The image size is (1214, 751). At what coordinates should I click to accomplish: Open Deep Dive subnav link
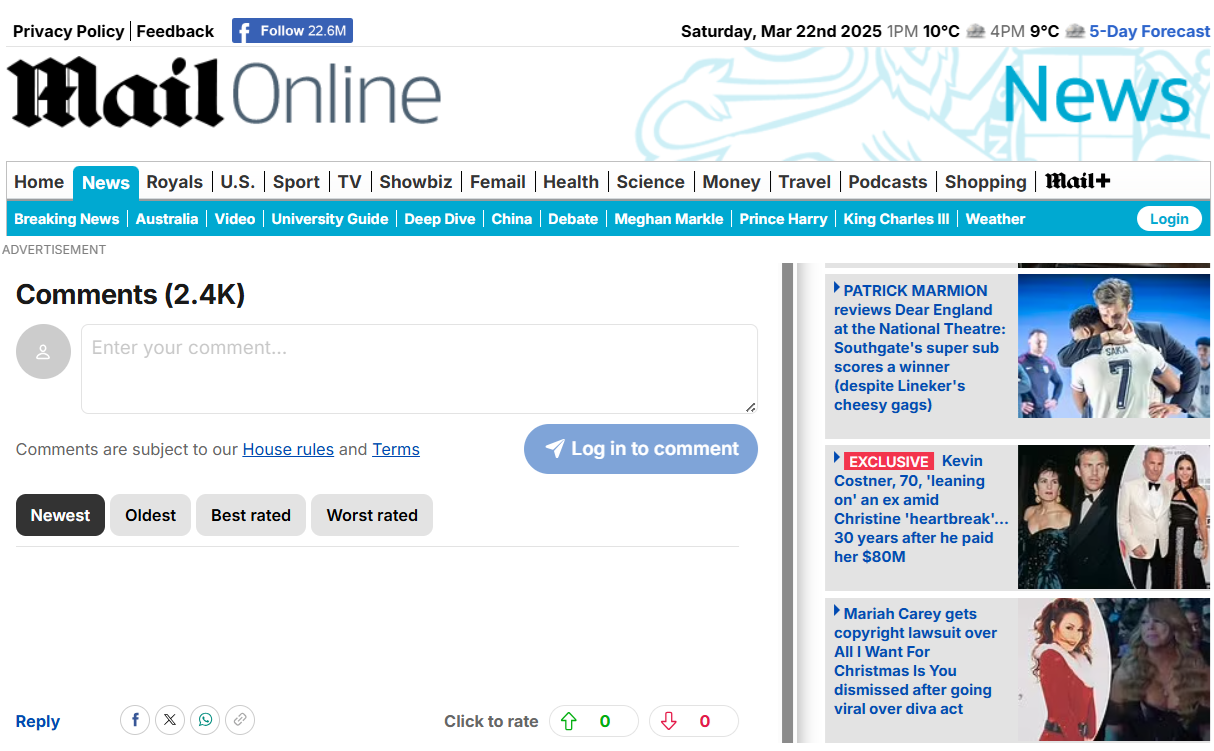click(440, 219)
